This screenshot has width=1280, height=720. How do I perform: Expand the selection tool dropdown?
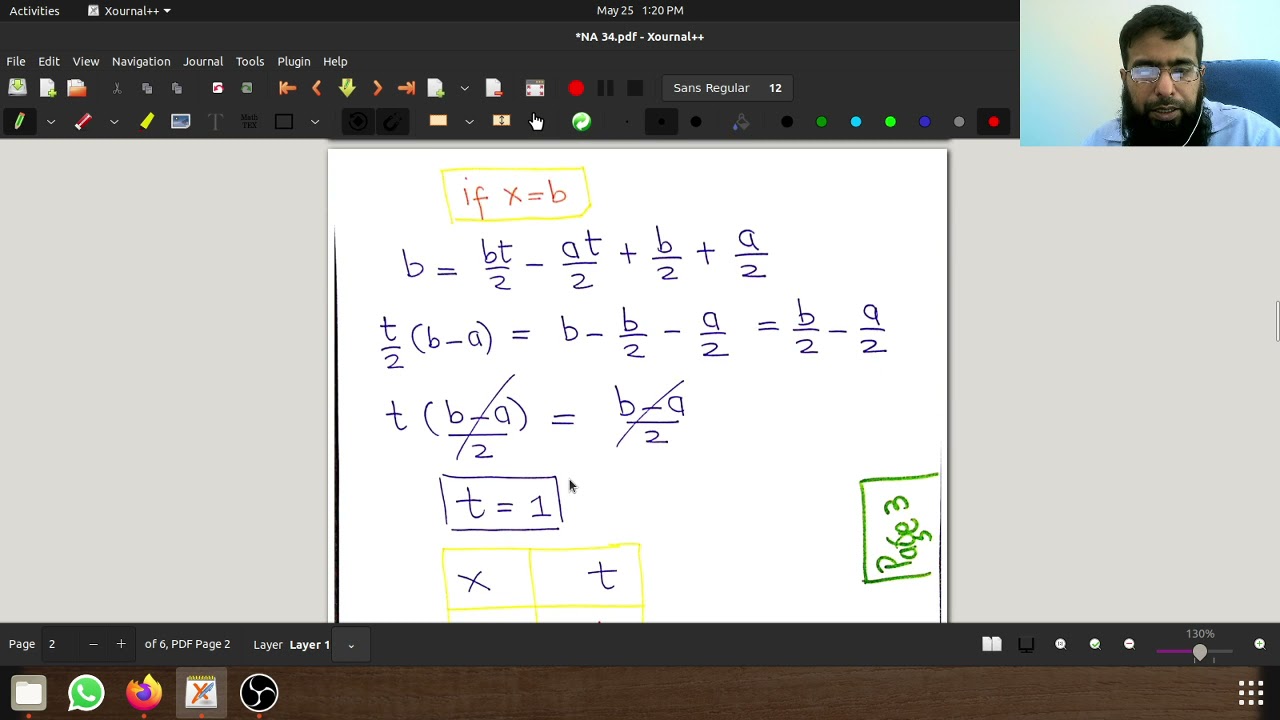[x=469, y=122]
